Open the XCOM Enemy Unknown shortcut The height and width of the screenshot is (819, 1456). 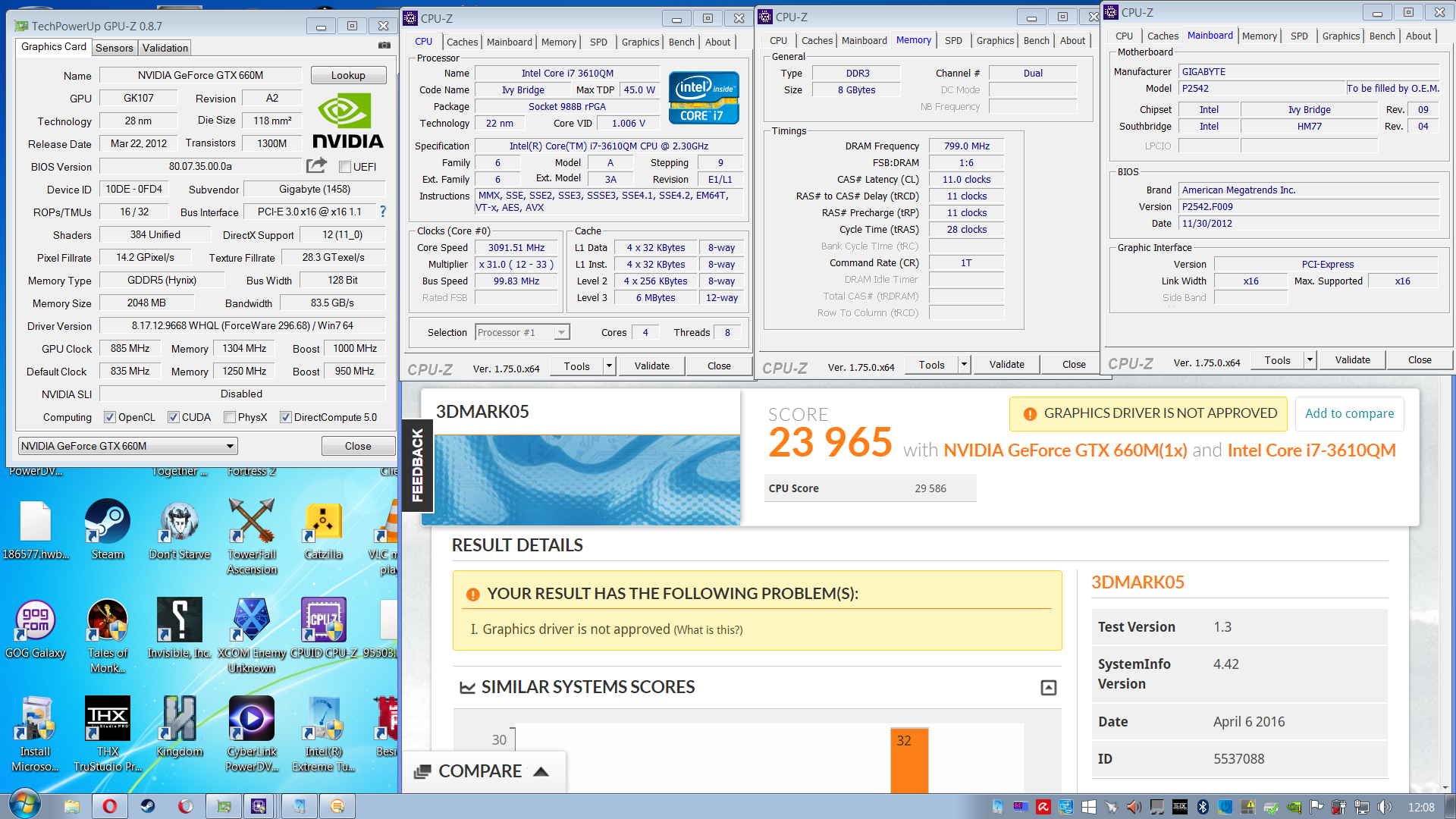pyautogui.click(x=252, y=635)
